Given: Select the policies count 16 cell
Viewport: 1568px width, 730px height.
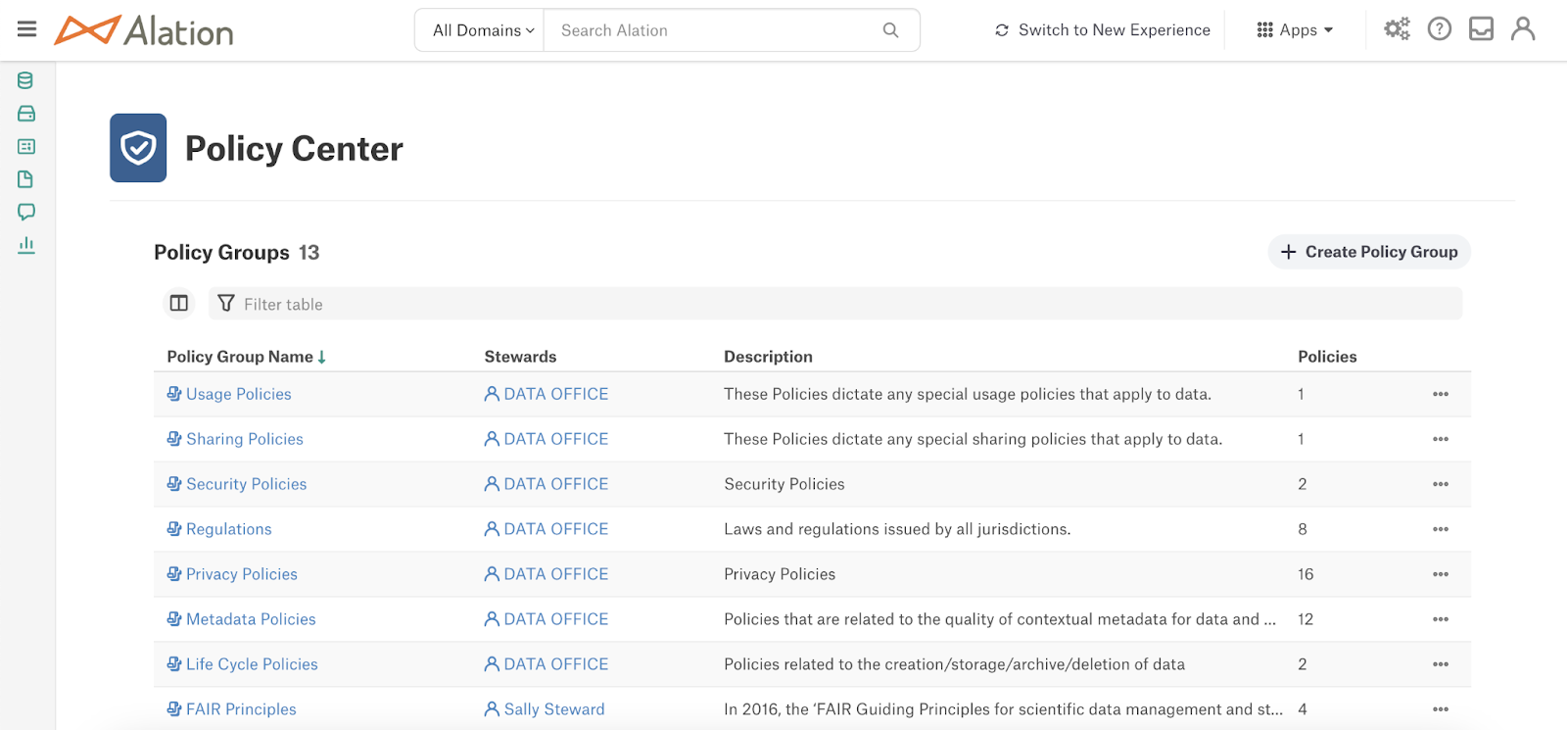Looking at the screenshot, I should (x=1306, y=574).
